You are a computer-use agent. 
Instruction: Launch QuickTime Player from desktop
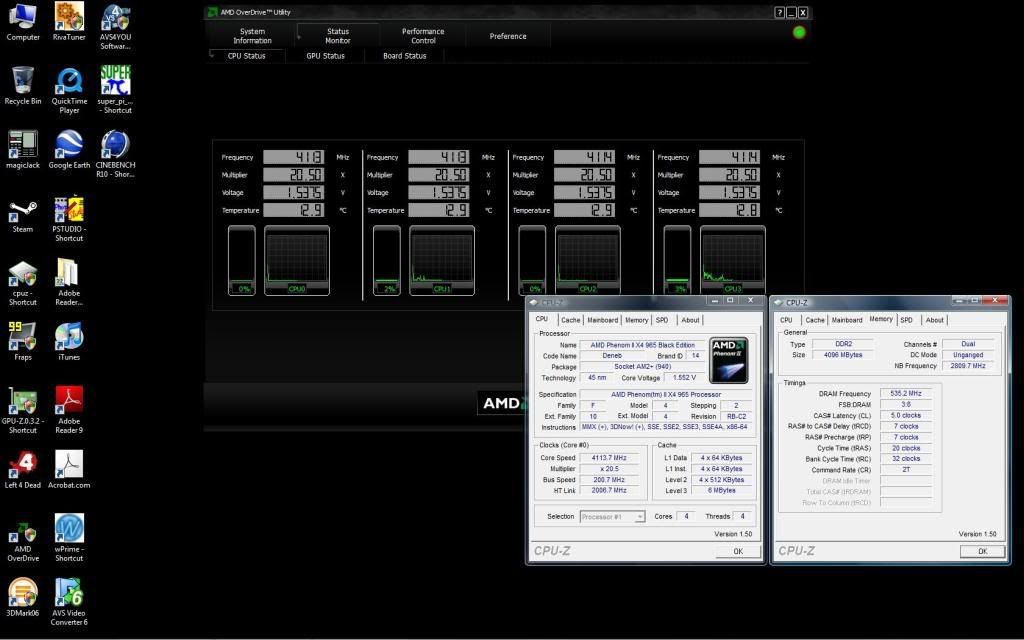(x=69, y=90)
